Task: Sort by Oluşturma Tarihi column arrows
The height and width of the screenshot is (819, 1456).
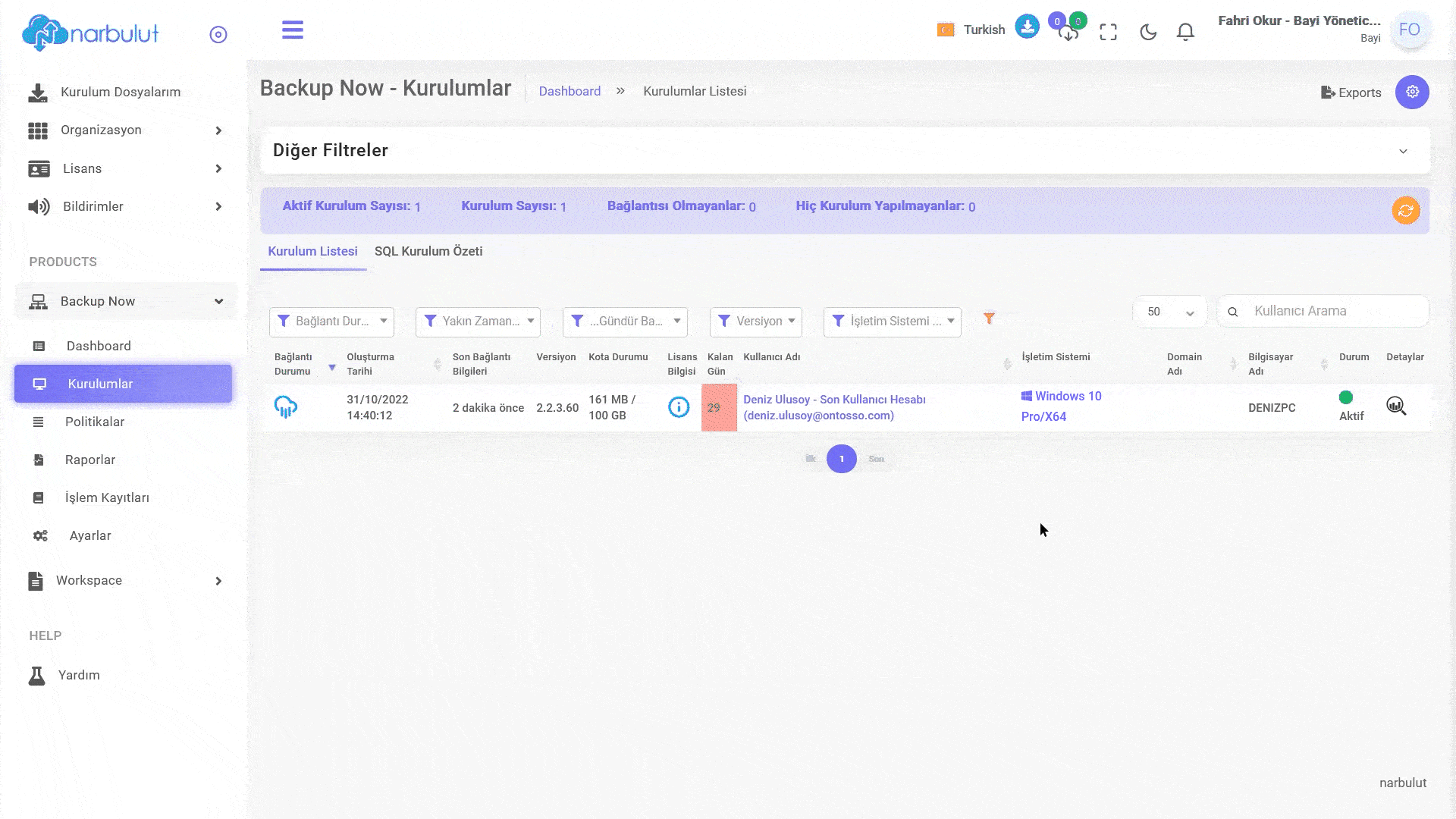Action: (x=438, y=364)
